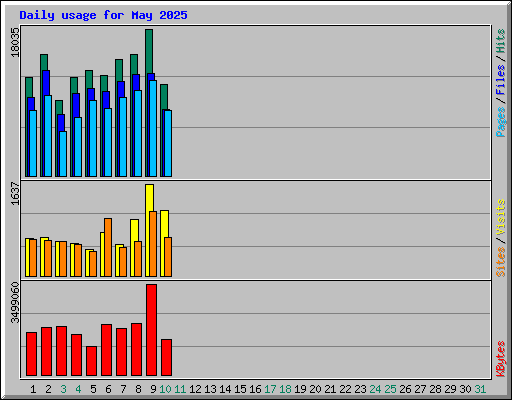Click green day 4 on the date axis
The image size is (512, 400).
pyautogui.click(x=78, y=389)
